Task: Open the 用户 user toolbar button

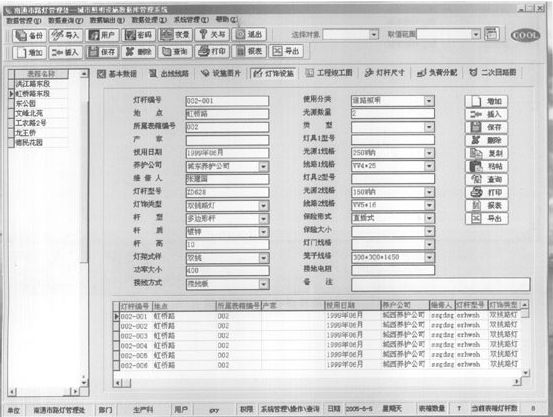Action: [102, 35]
